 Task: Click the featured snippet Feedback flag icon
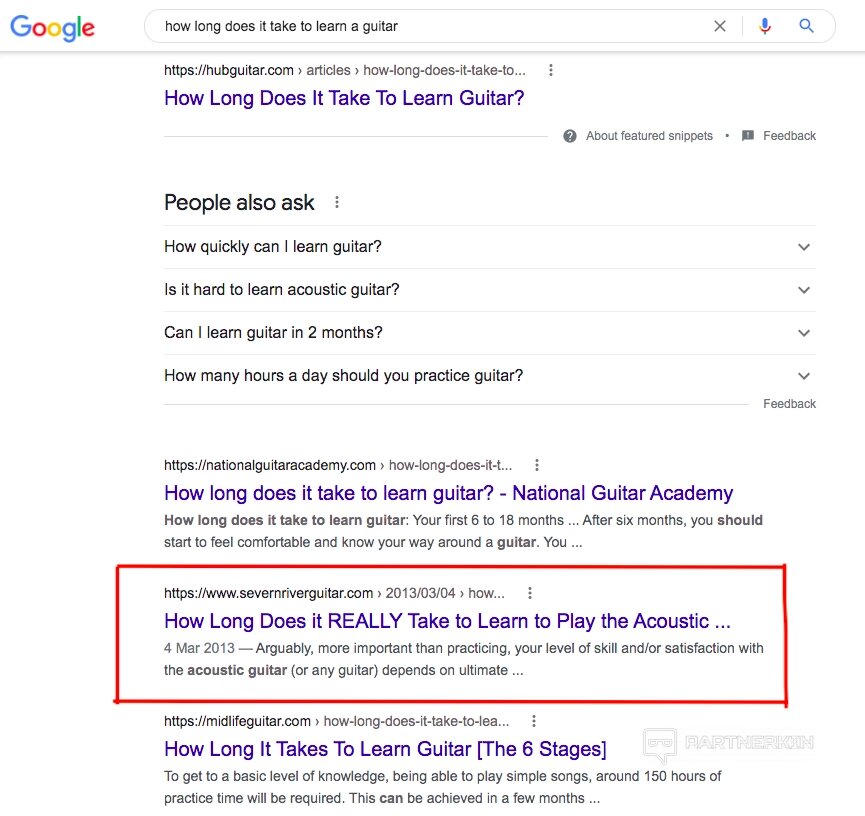click(748, 136)
